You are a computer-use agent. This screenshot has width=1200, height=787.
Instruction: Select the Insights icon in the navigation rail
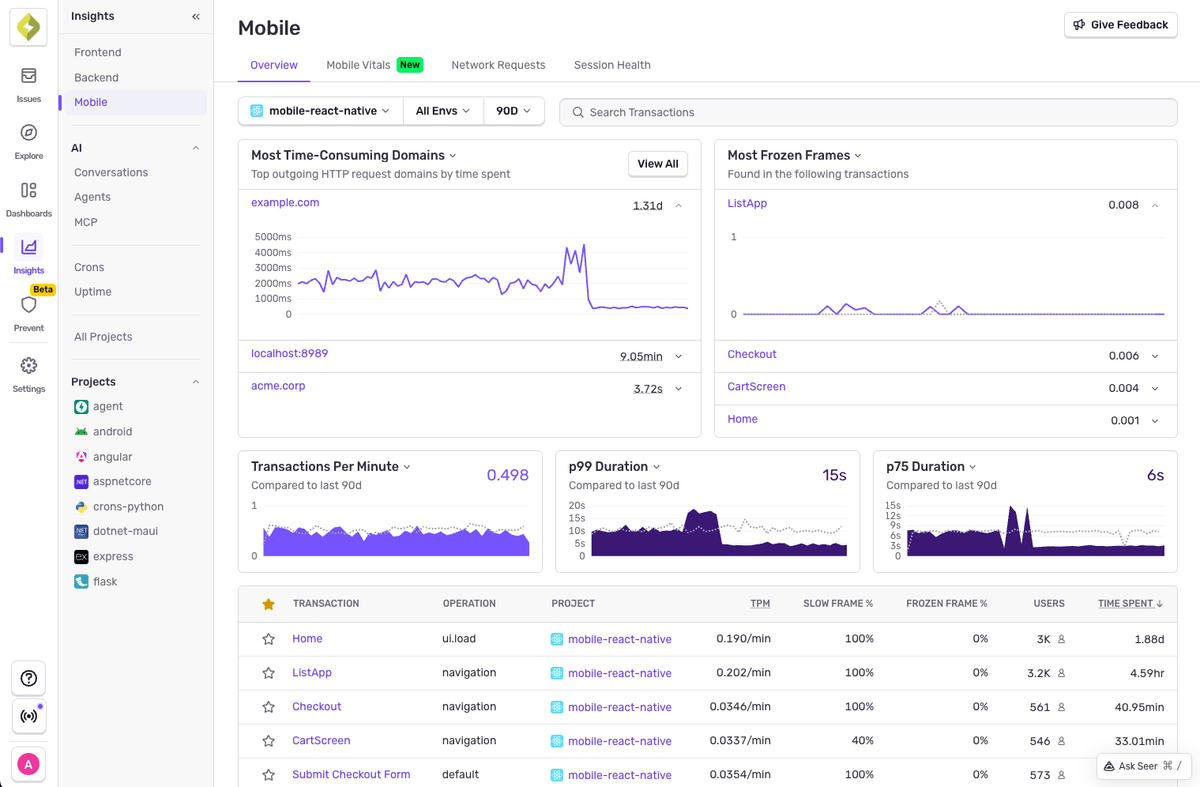tap(28, 252)
